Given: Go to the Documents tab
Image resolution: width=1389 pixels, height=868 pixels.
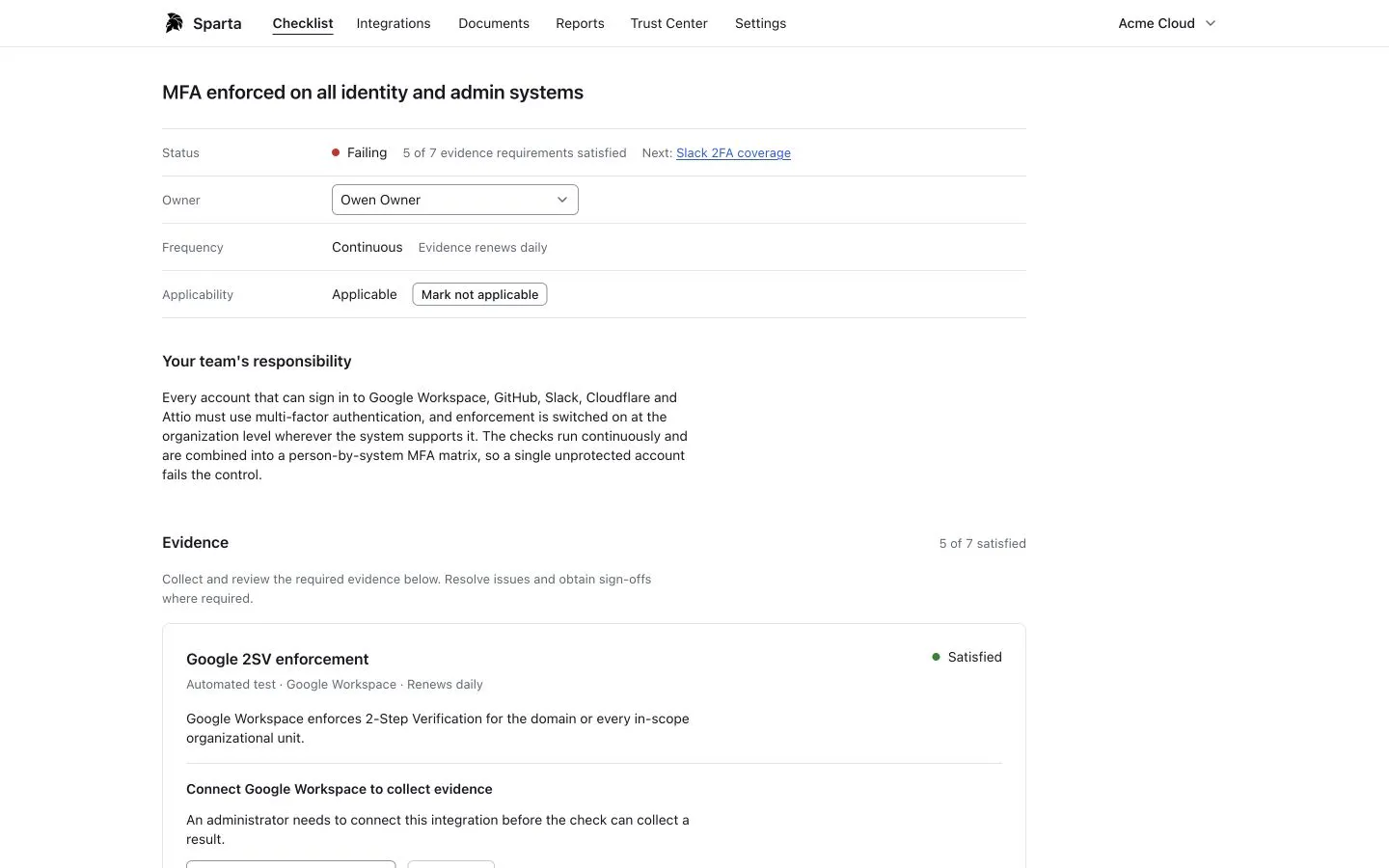Looking at the screenshot, I should coord(494,23).
